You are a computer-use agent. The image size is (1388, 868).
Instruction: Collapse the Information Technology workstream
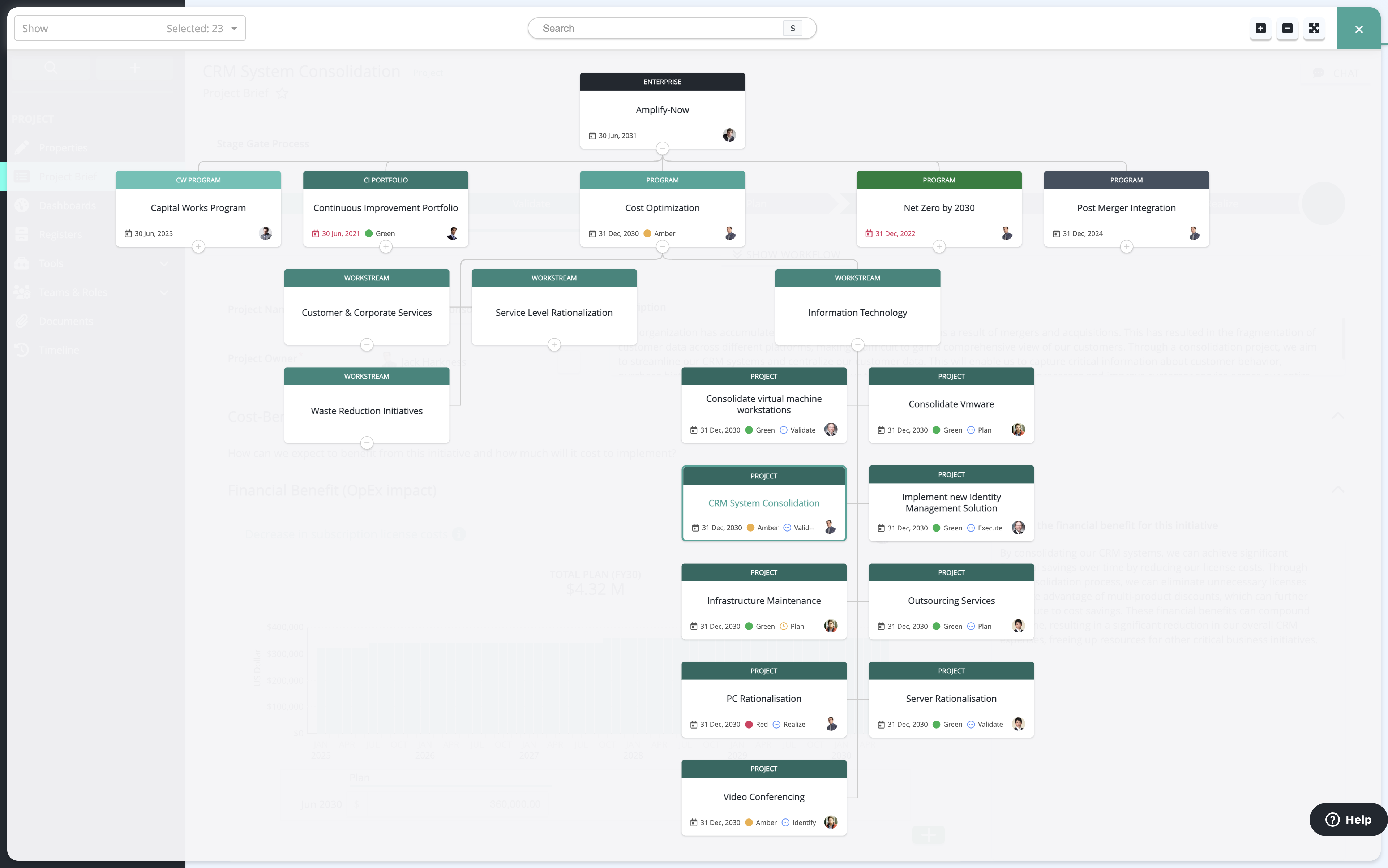point(857,345)
